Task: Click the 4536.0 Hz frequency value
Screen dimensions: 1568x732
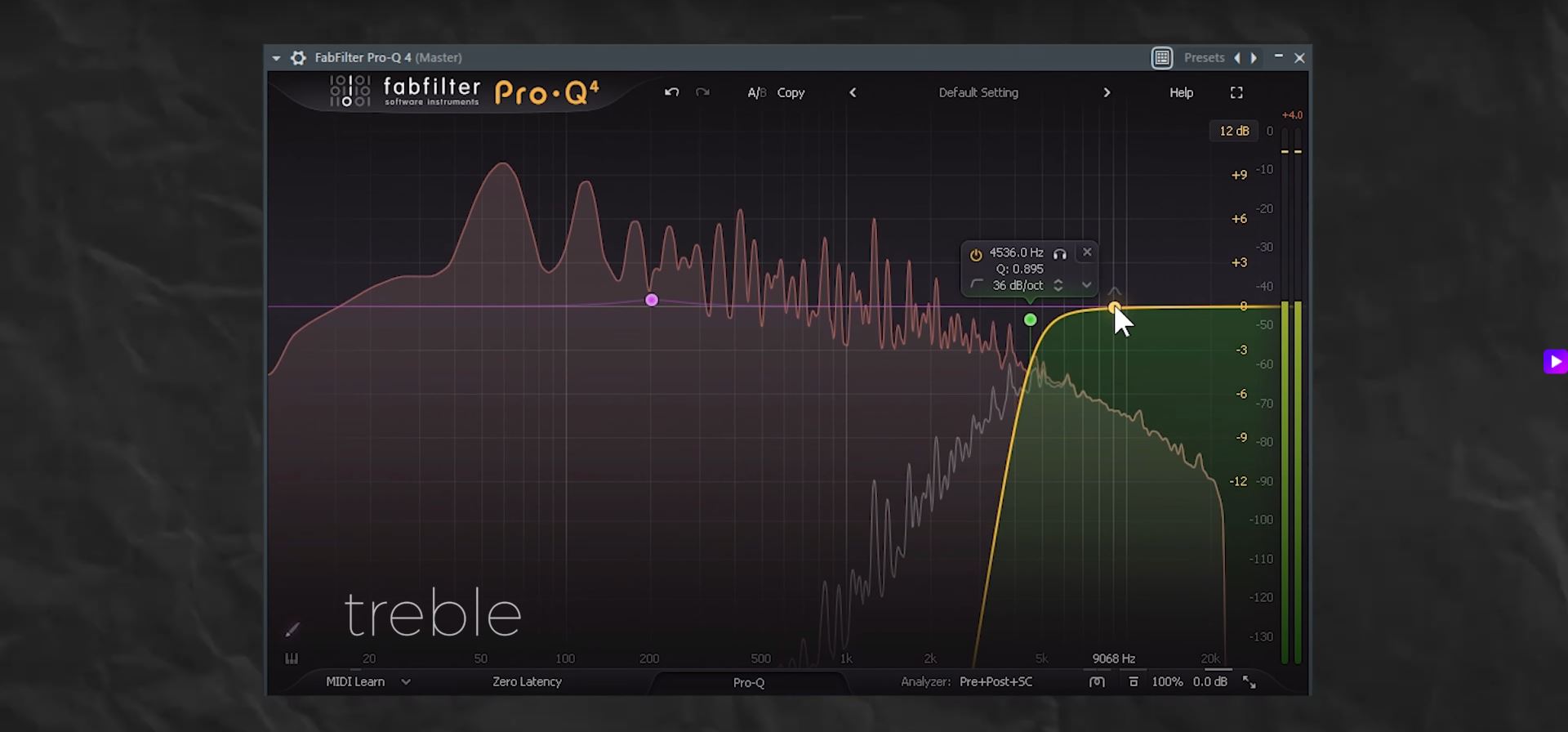Action: point(1016,252)
